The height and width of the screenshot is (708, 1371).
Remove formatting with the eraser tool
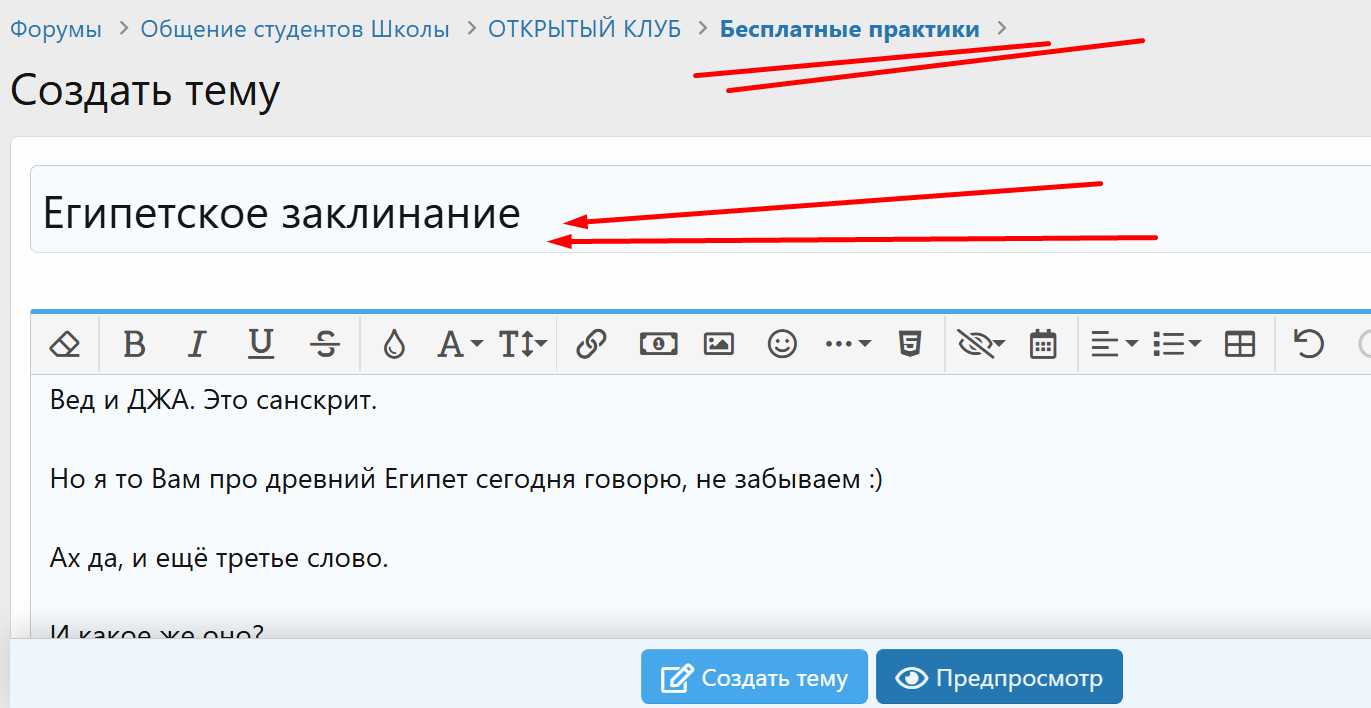coord(64,344)
